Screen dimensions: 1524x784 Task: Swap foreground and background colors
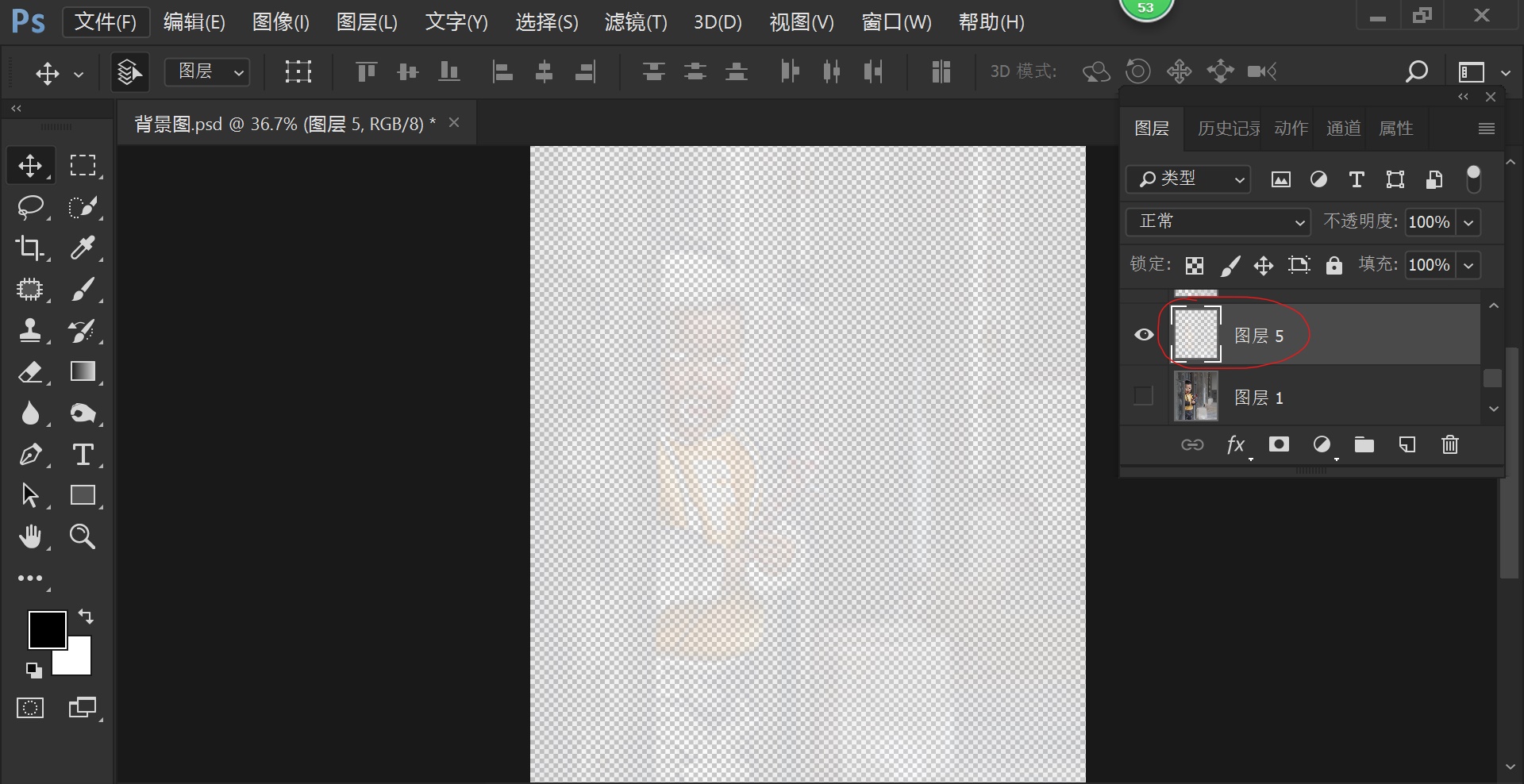(86, 617)
